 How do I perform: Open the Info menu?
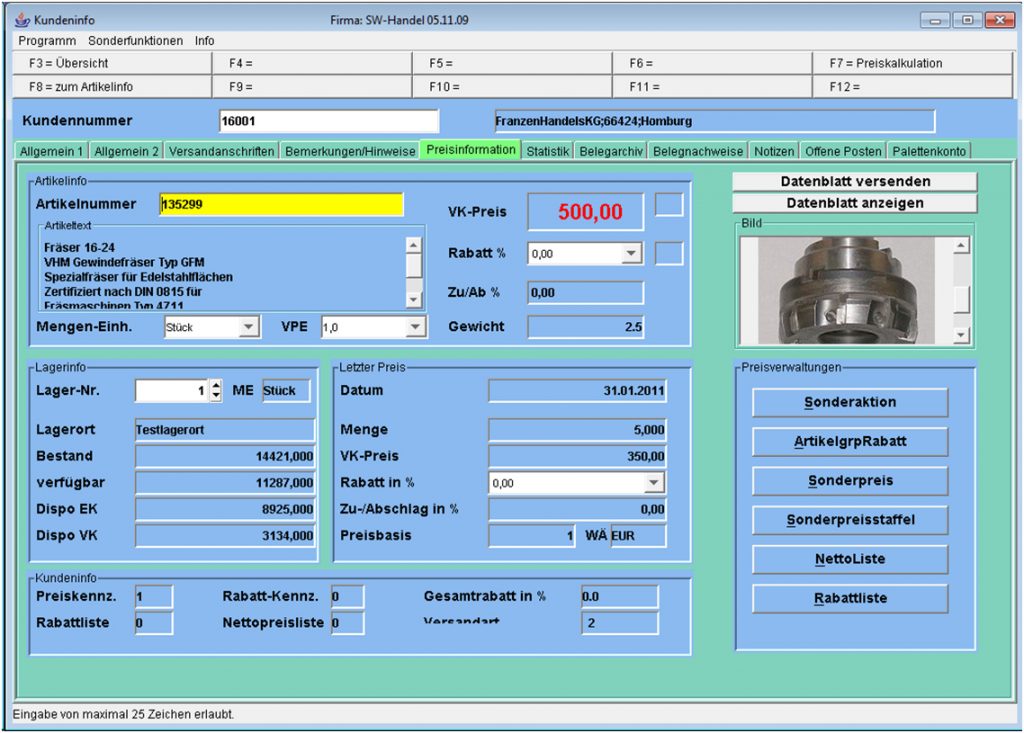tap(203, 40)
